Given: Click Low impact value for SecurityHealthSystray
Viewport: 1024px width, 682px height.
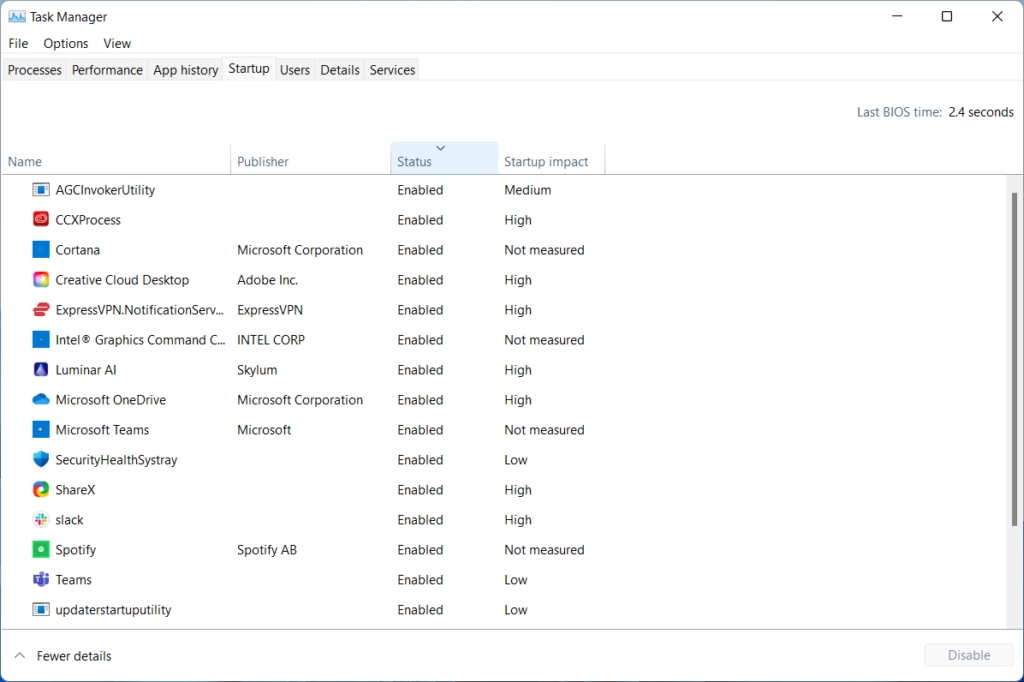Looking at the screenshot, I should click(x=516, y=460).
